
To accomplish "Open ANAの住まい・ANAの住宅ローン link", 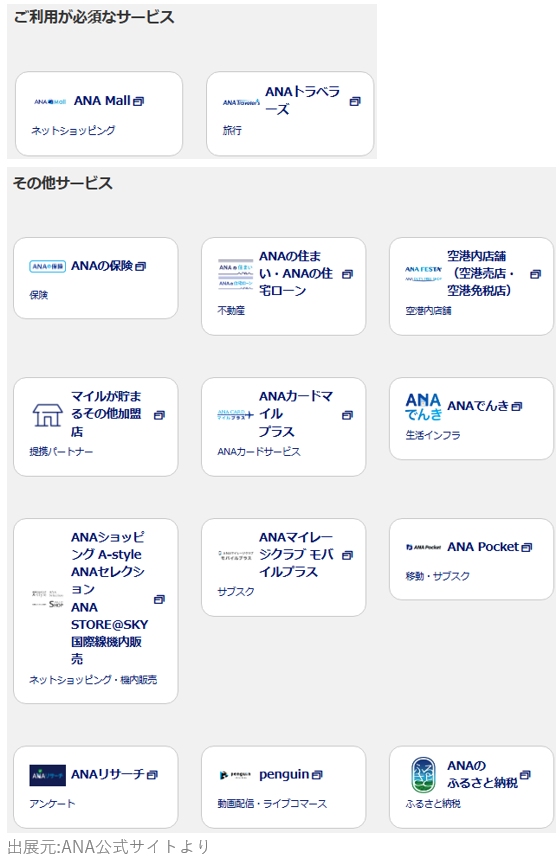I will [296, 273].
